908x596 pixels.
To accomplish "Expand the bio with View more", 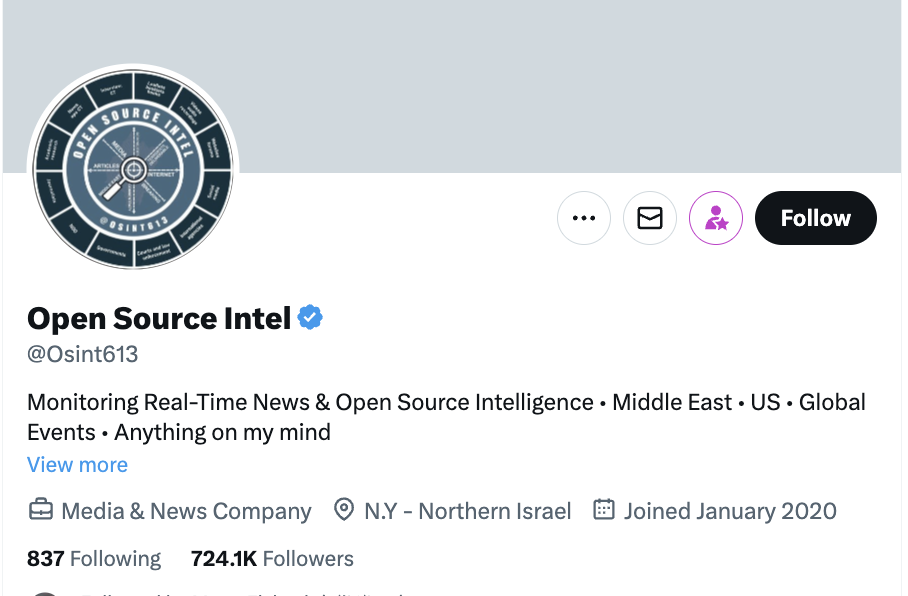I will pyautogui.click(x=77, y=465).
